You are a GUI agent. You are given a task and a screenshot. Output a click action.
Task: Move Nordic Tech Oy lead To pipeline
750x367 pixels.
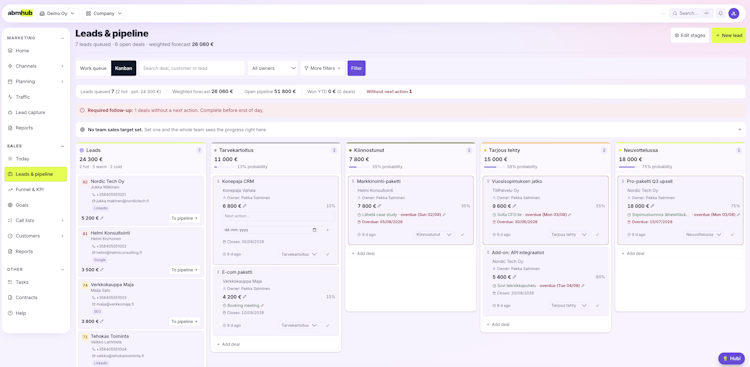point(185,218)
